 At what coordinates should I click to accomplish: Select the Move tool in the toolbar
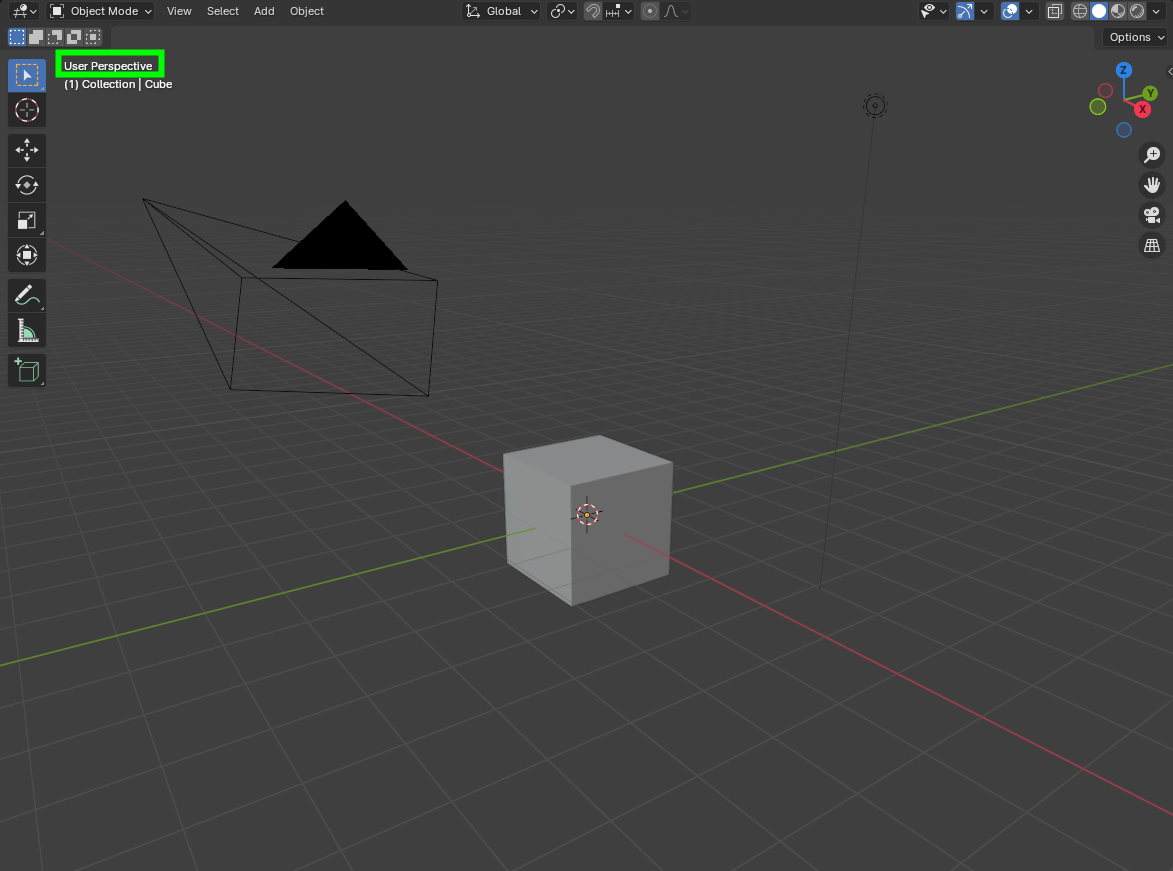(26, 150)
